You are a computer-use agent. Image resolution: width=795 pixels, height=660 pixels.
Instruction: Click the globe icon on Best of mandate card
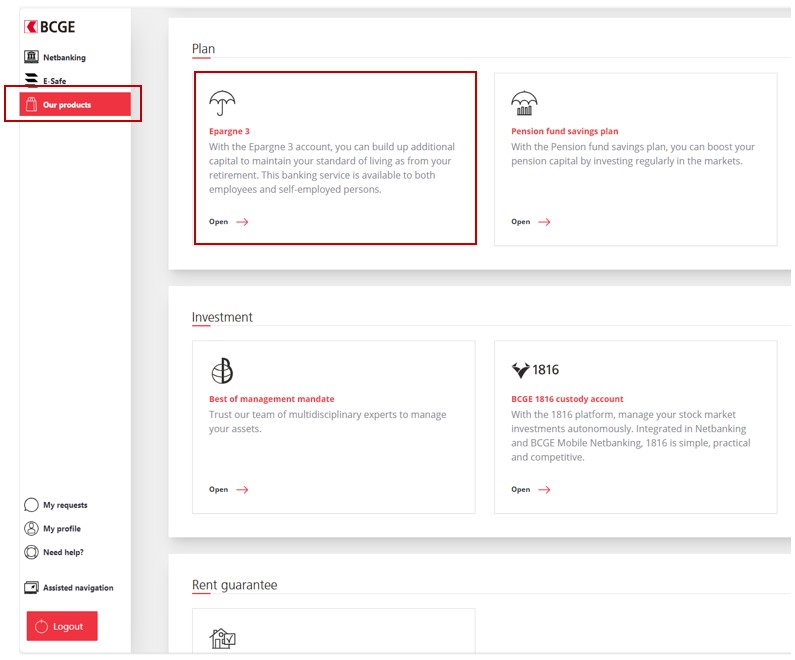222,371
